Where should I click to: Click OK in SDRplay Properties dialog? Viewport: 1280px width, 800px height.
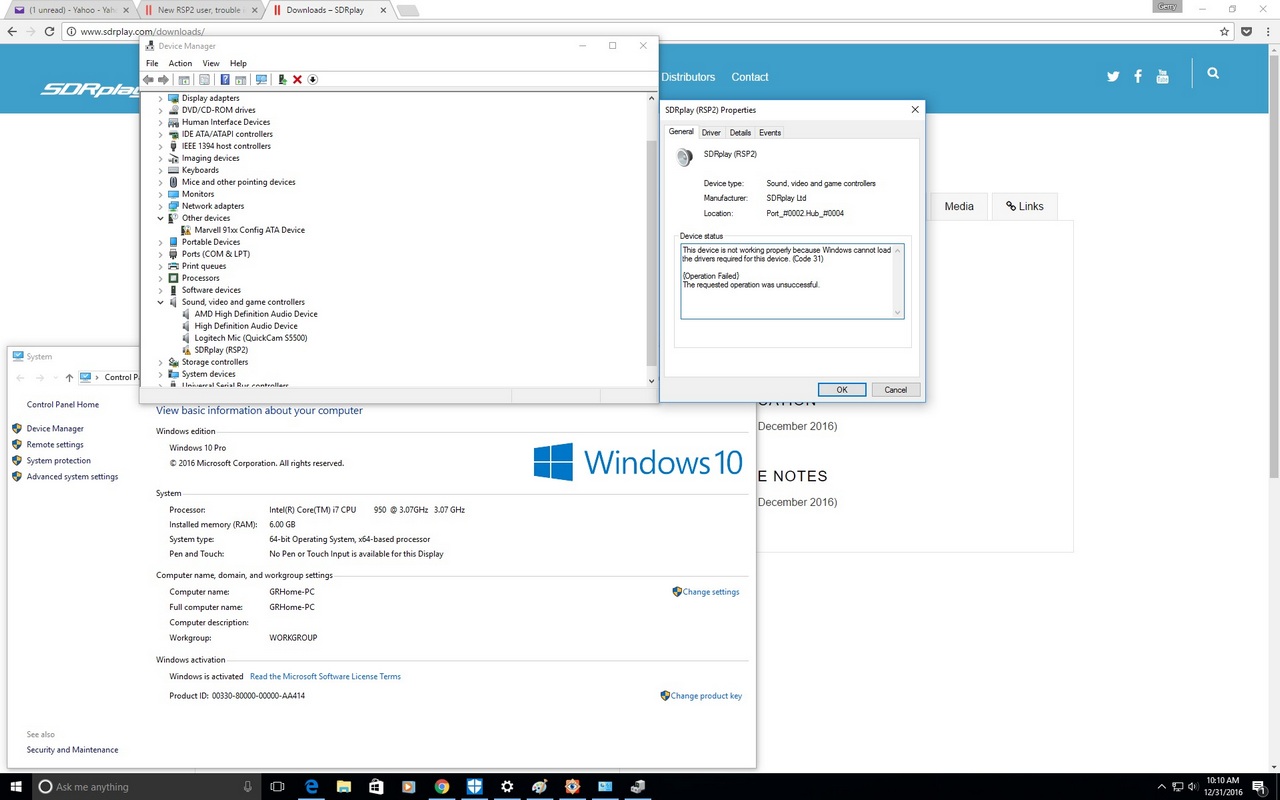(x=842, y=390)
